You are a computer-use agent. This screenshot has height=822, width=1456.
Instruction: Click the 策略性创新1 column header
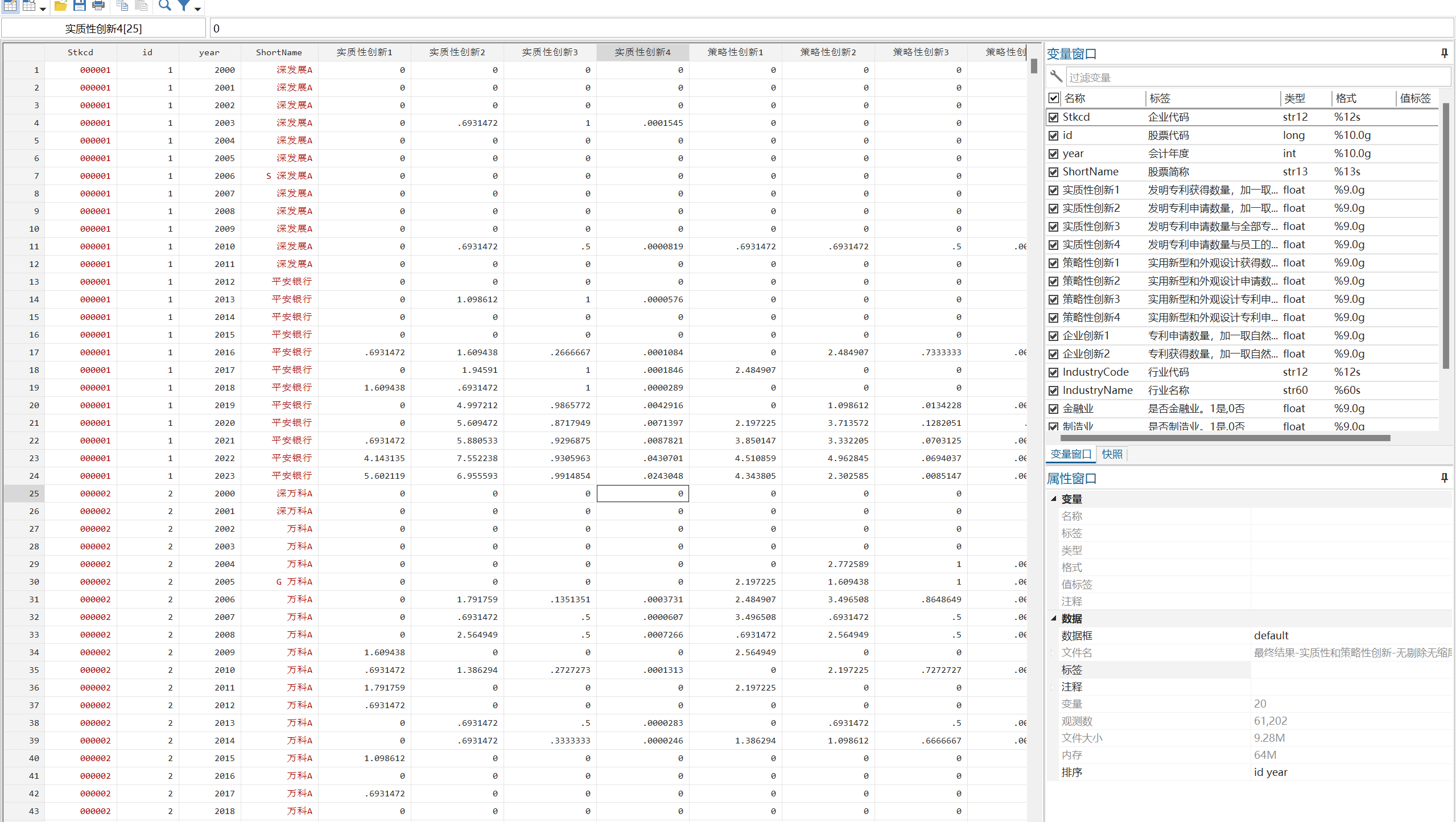735,52
